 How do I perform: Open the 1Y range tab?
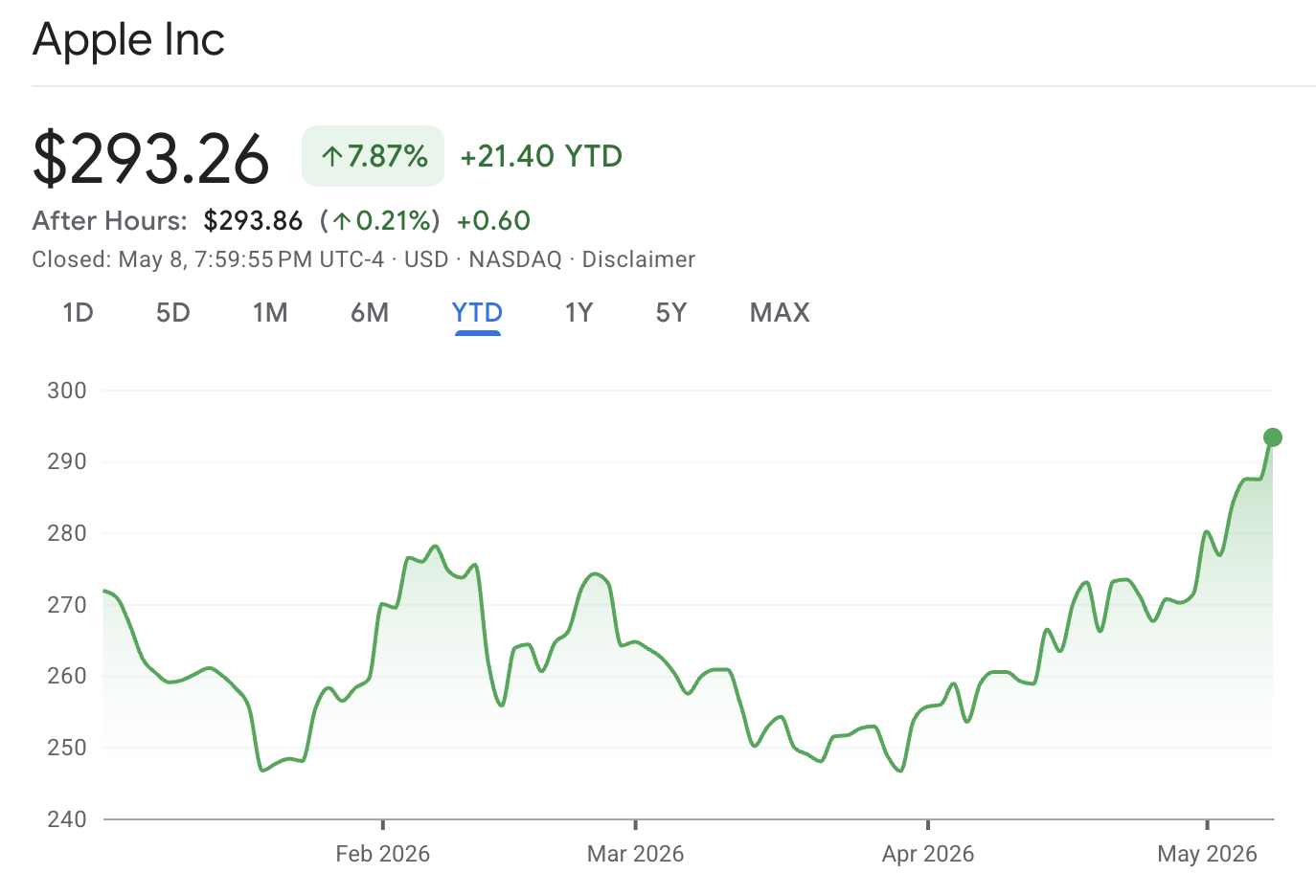click(579, 313)
